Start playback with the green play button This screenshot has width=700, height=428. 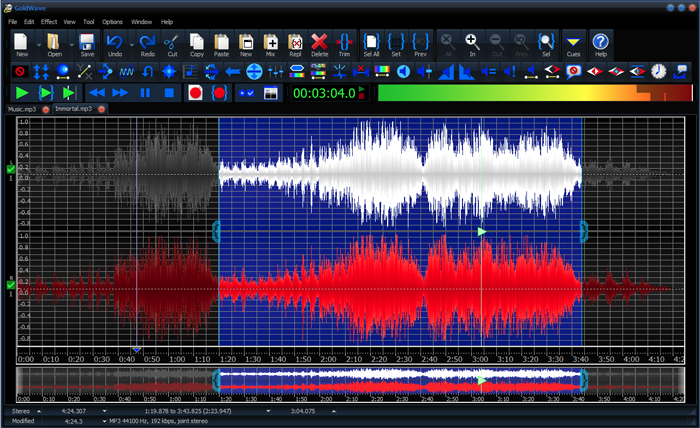(x=21, y=93)
